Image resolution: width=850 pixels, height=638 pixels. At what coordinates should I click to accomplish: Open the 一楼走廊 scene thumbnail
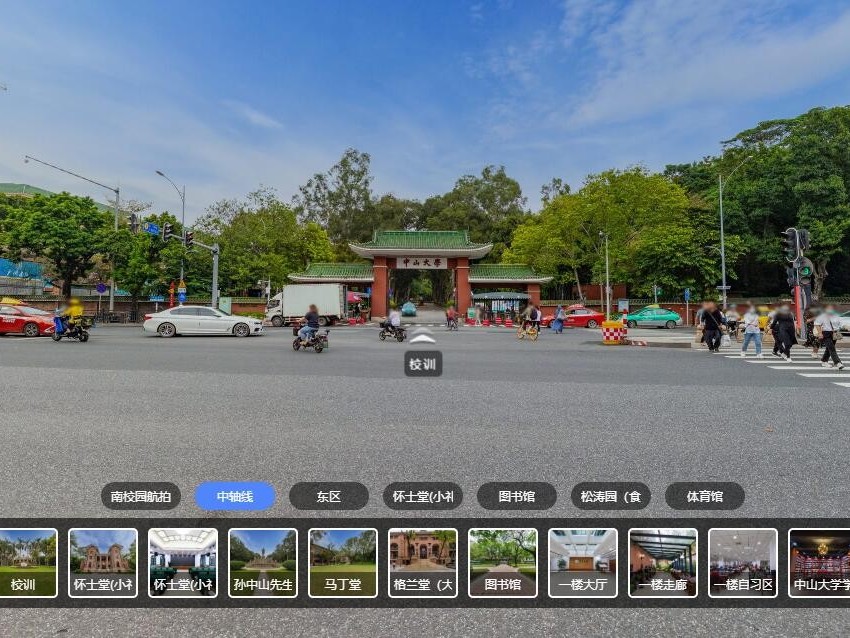click(662, 563)
